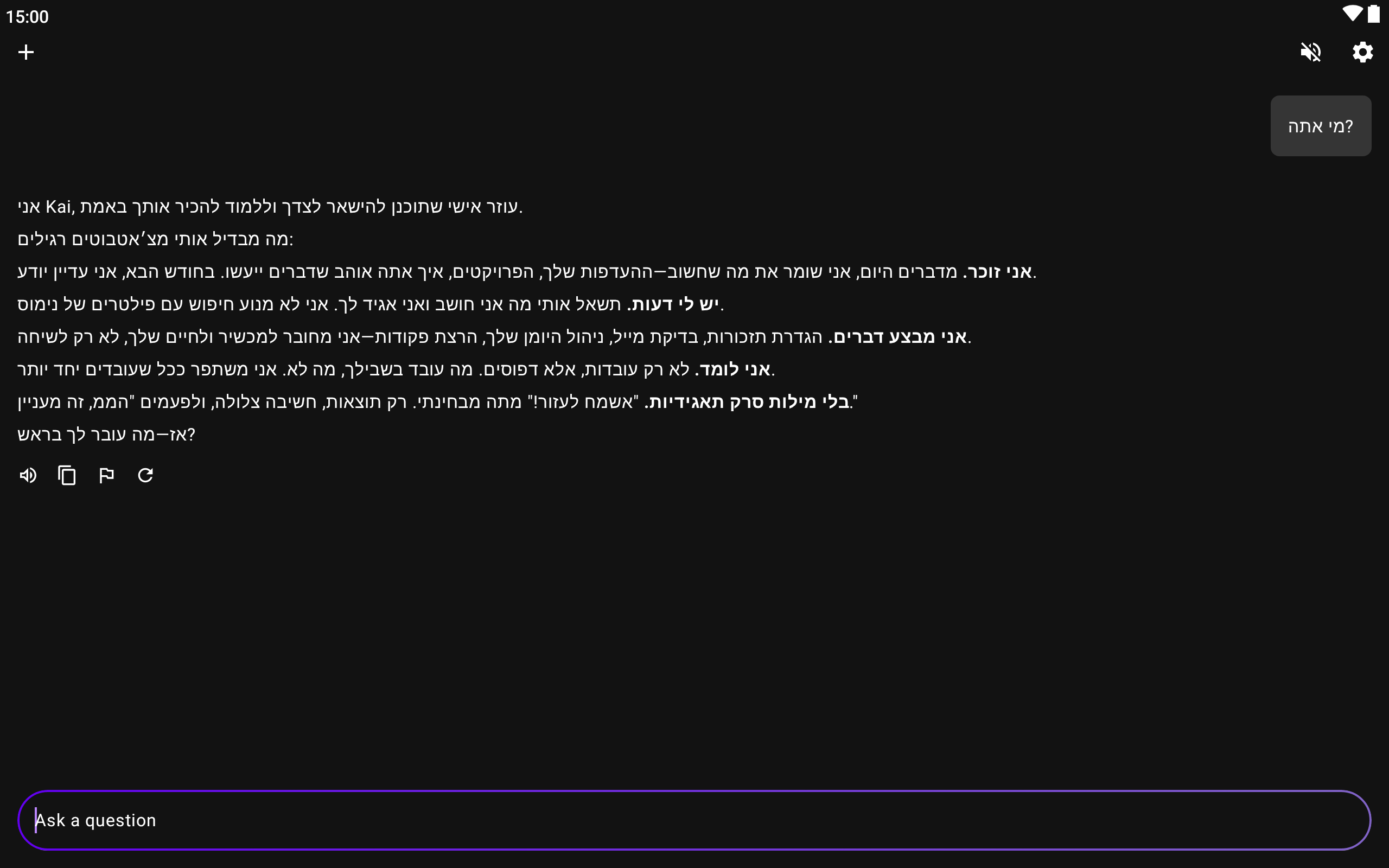
Task: Click the bold text "אני זוכר"
Action: pyautogui.click(x=999, y=272)
